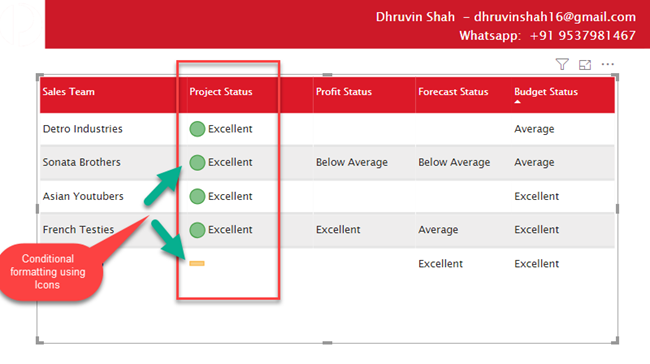Click the yellow dash status icon
The image size is (650, 364).
click(x=197, y=263)
